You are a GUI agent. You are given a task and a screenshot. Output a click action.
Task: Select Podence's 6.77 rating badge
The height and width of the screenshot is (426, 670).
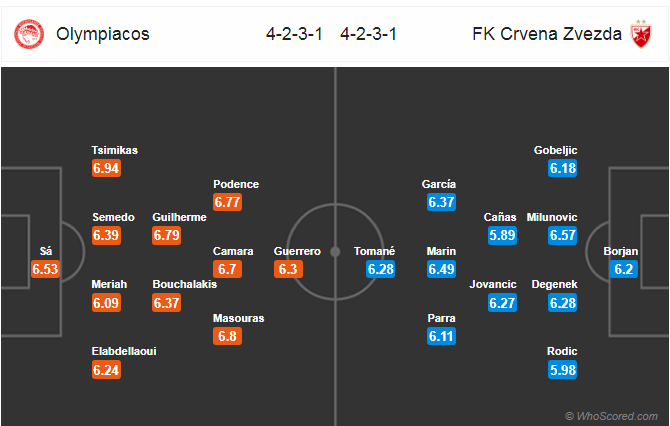(227, 202)
